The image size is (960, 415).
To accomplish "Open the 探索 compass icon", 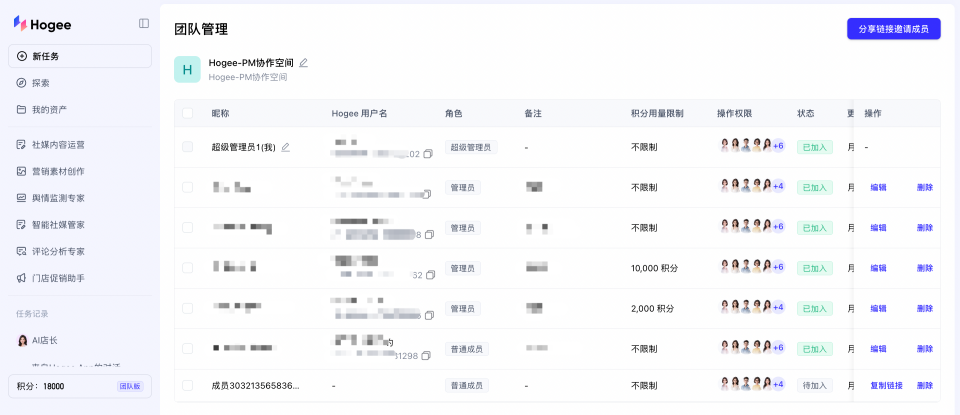I will 21,83.
